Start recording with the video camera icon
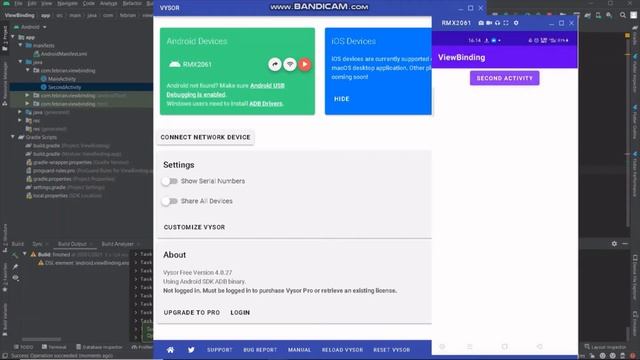Screen dimensions: 640x360 click(x=489, y=23)
